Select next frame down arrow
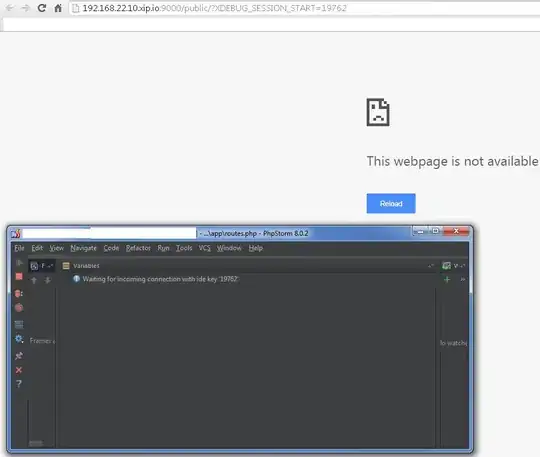This screenshot has width=540, height=457. tap(48, 280)
